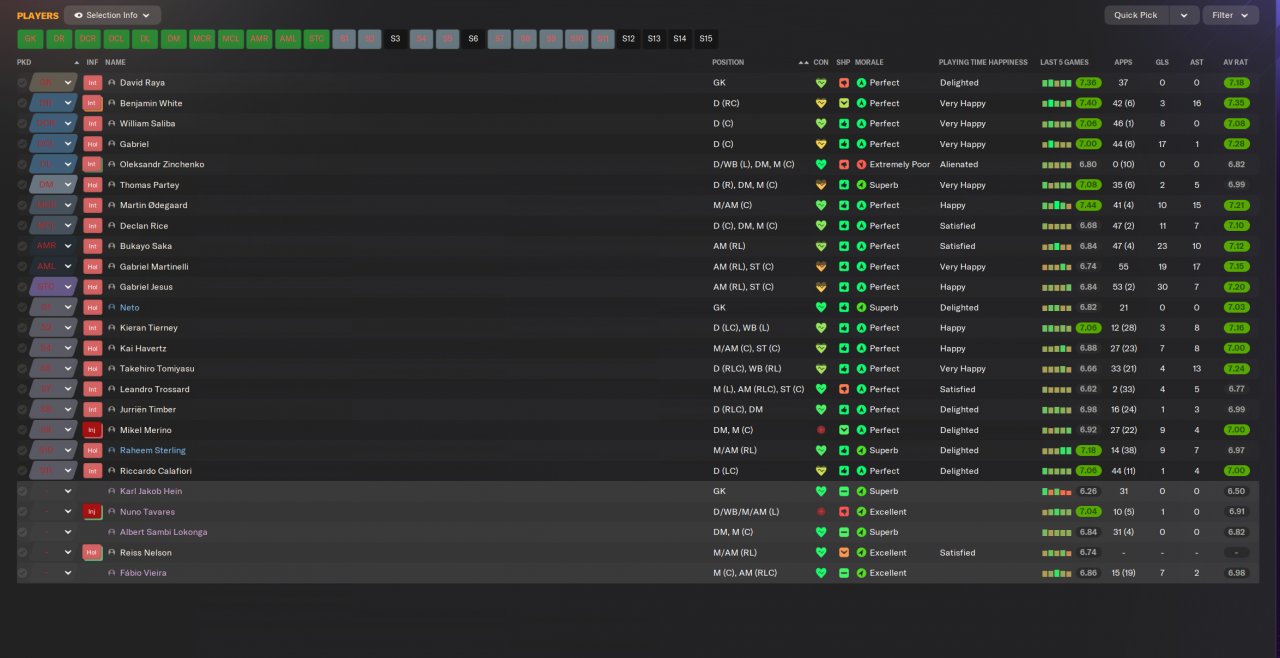Click the 7.44 last-game rating for Martin Ødegaard

[1089, 205]
